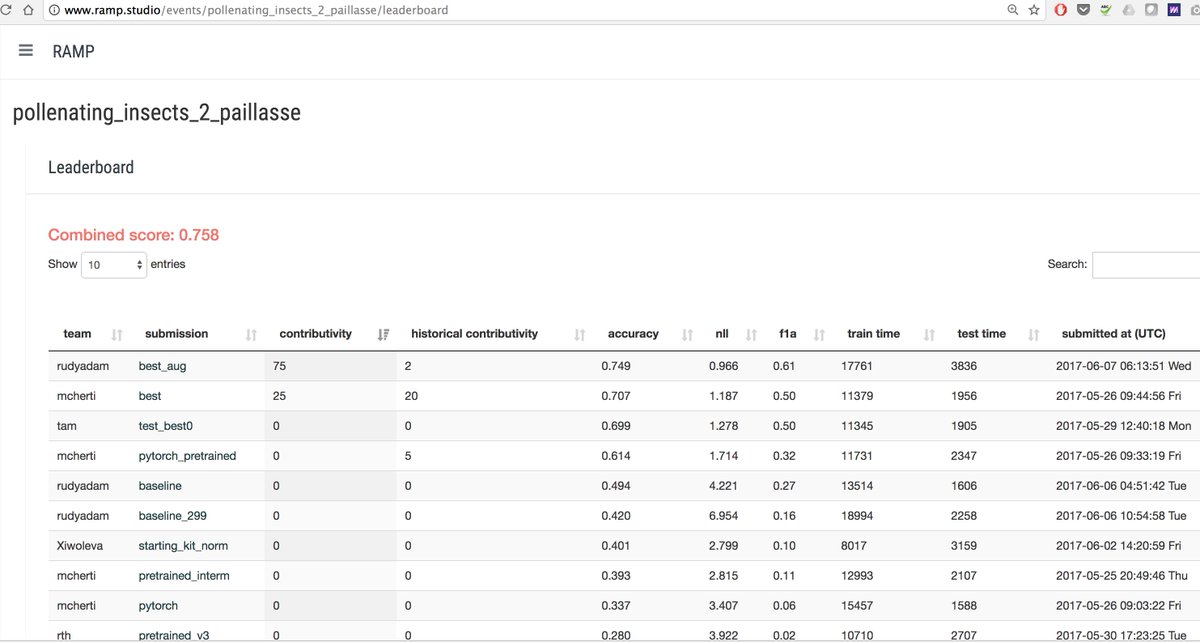Sort by historical contributivity arrows
Viewport: 1200px width, 642px height.
[x=580, y=334]
